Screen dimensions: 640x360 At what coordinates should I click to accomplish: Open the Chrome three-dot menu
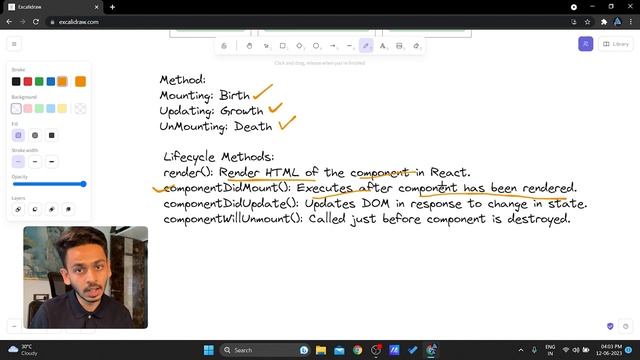click(x=631, y=22)
